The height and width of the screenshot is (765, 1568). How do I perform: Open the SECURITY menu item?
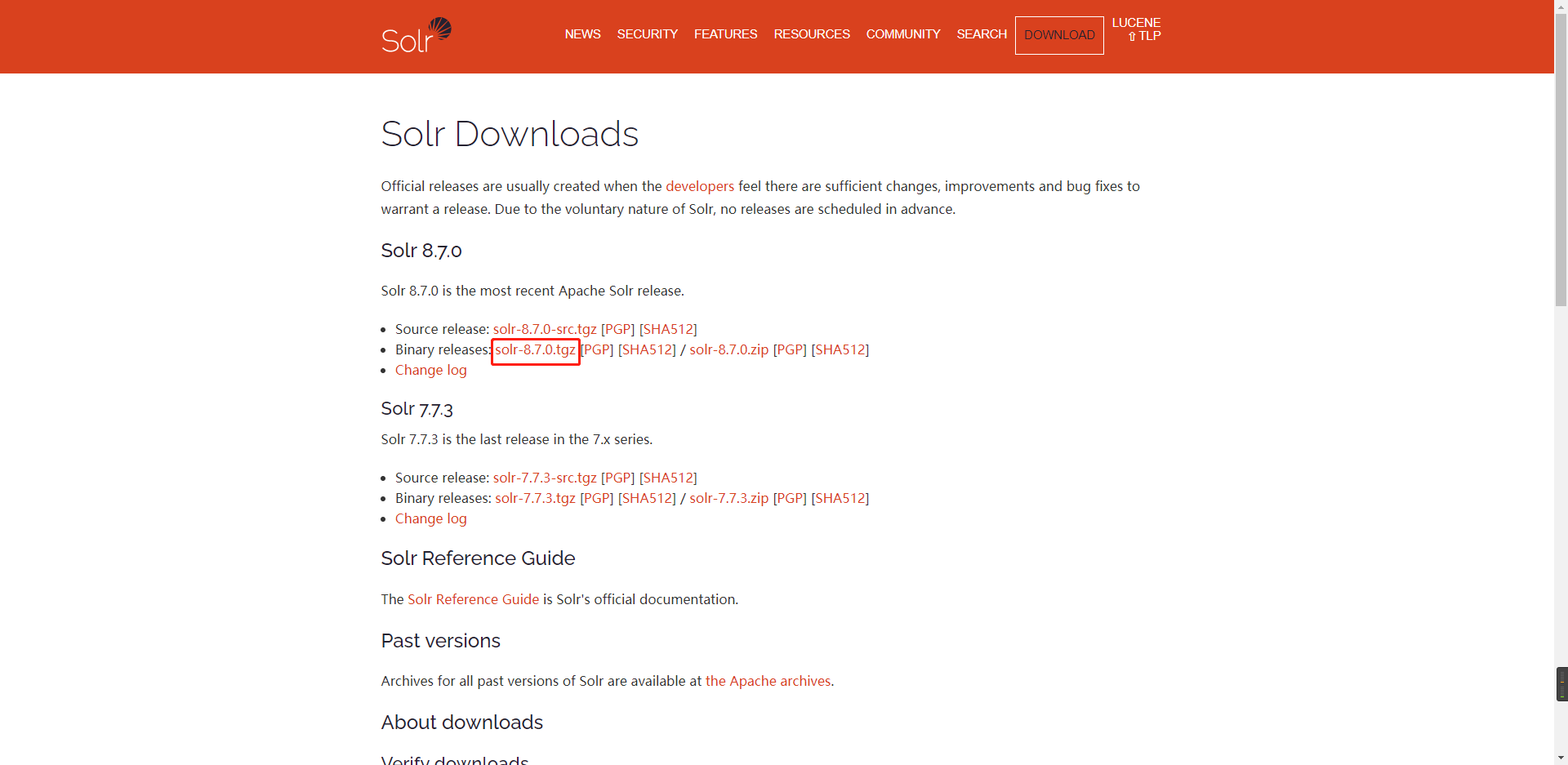coord(647,34)
